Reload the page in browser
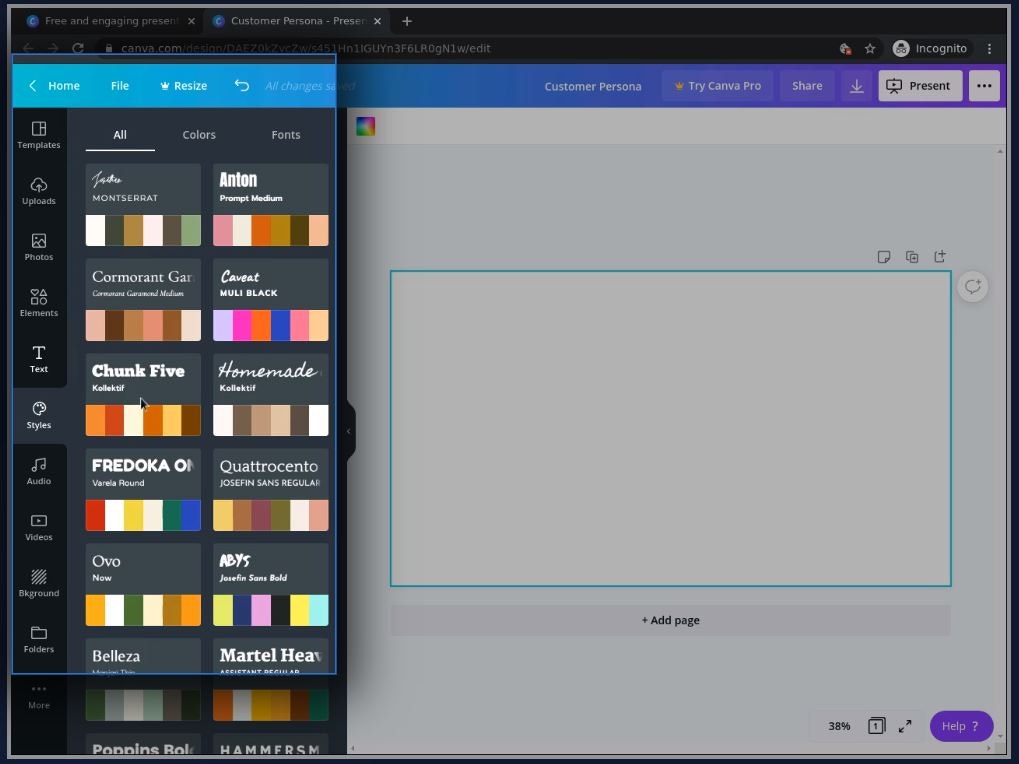Viewport: 1019px width, 764px height. pos(78,49)
